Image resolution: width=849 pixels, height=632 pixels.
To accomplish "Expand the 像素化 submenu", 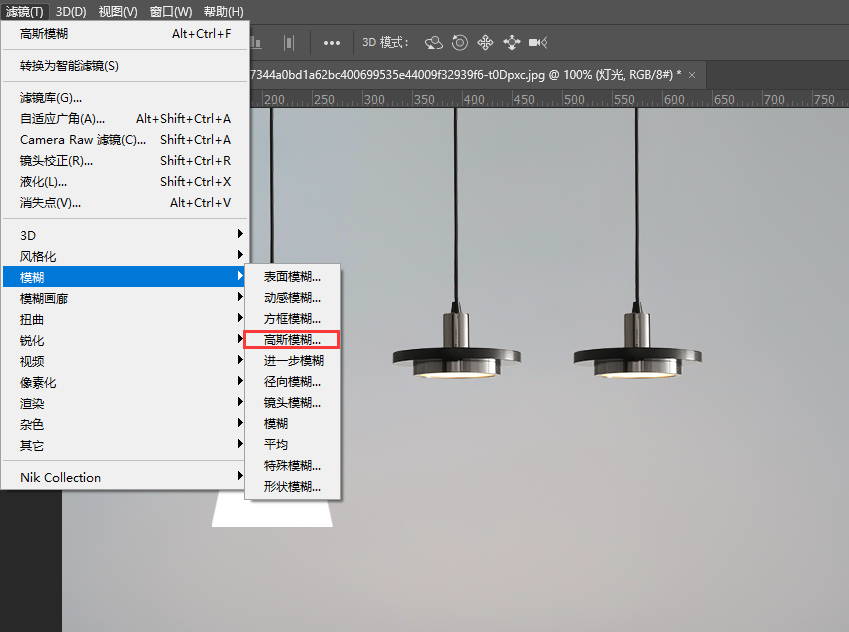I will 125,382.
